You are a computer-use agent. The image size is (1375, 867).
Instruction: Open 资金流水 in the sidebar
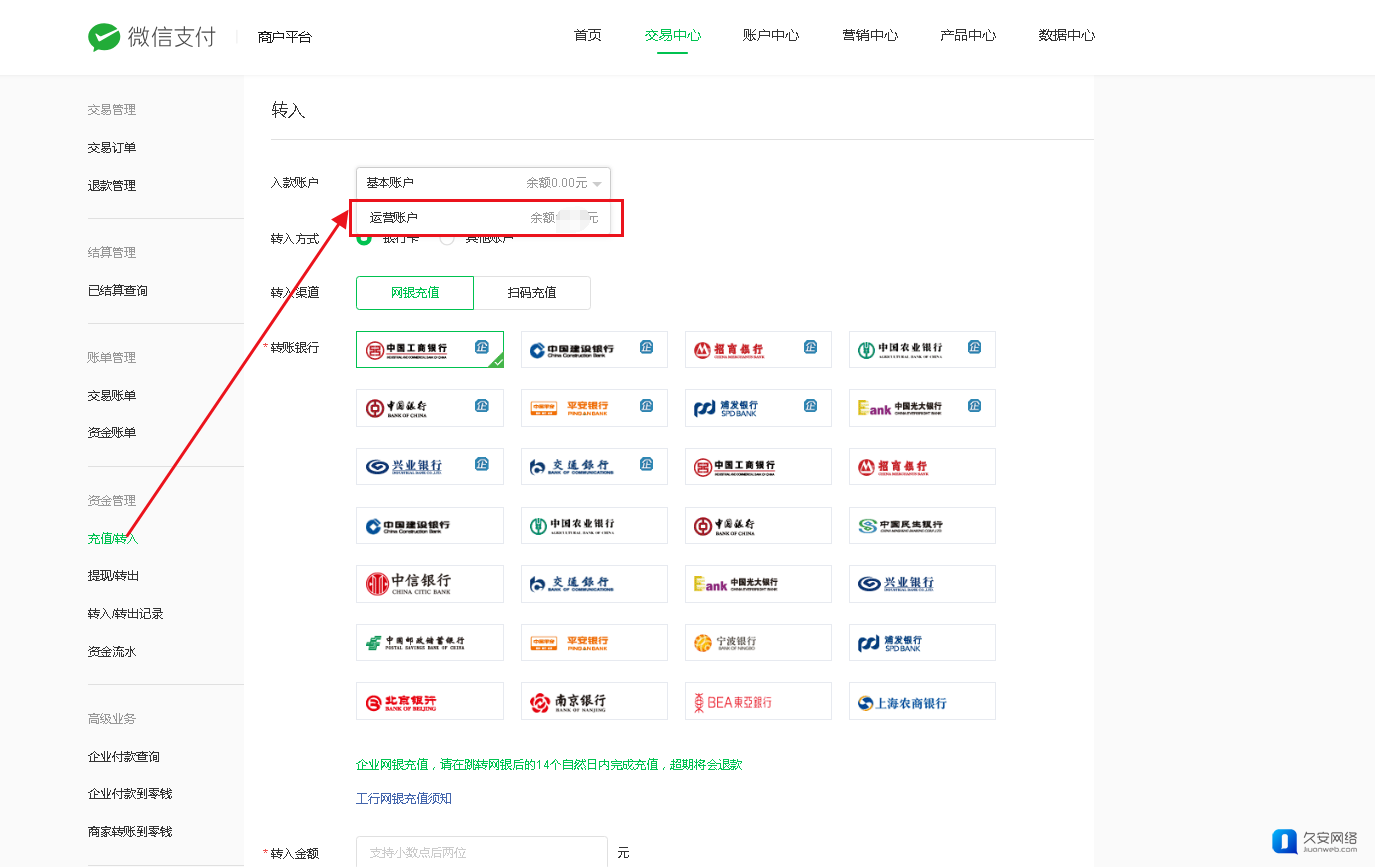(x=112, y=652)
